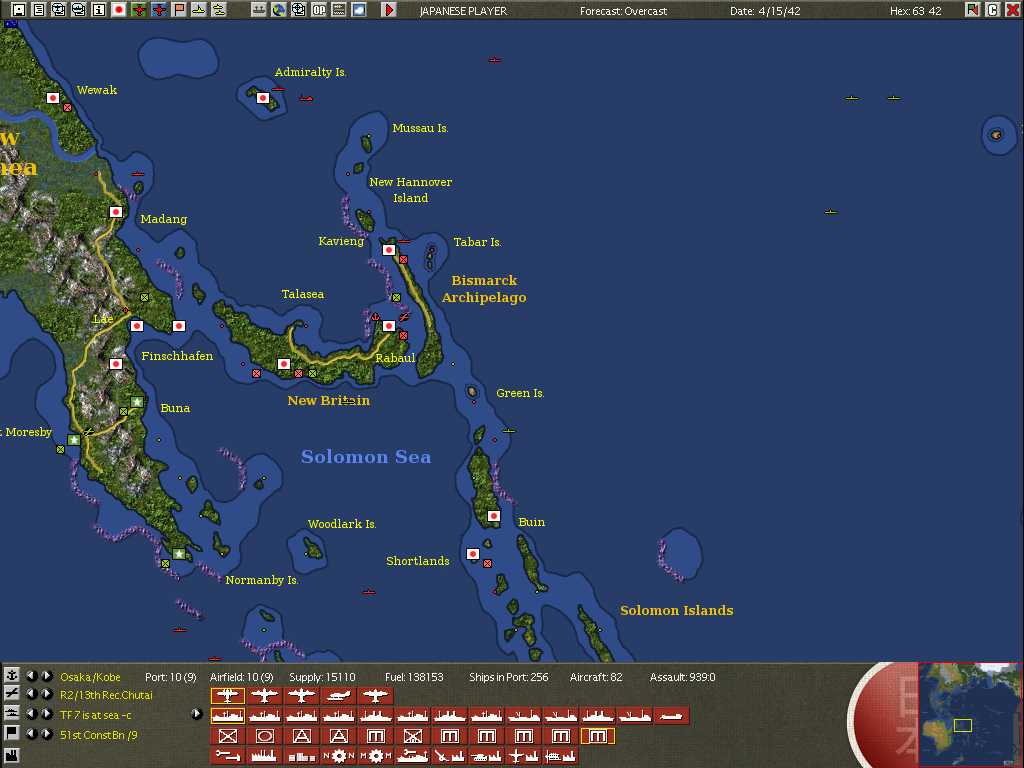Select 'TF 7 is at sea -c' text
The width and height of the screenshot is (1024, 768).
95,715
